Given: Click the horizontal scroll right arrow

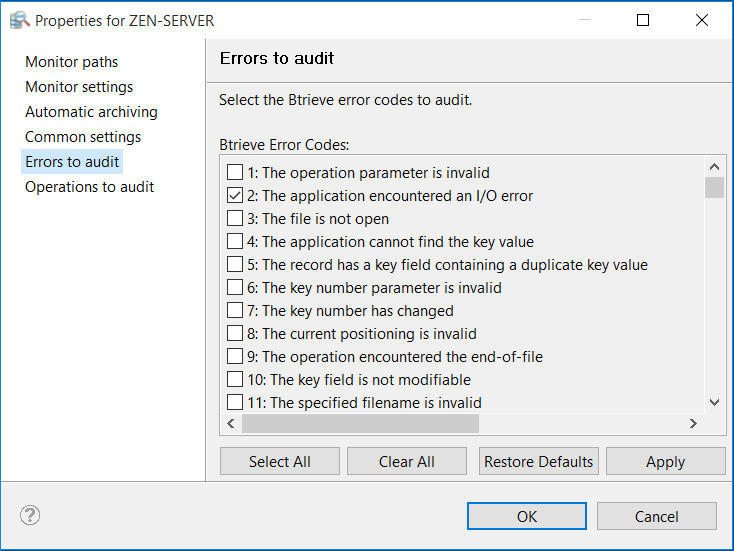Looking at the screenshot, I should click(x=692, y=424).
